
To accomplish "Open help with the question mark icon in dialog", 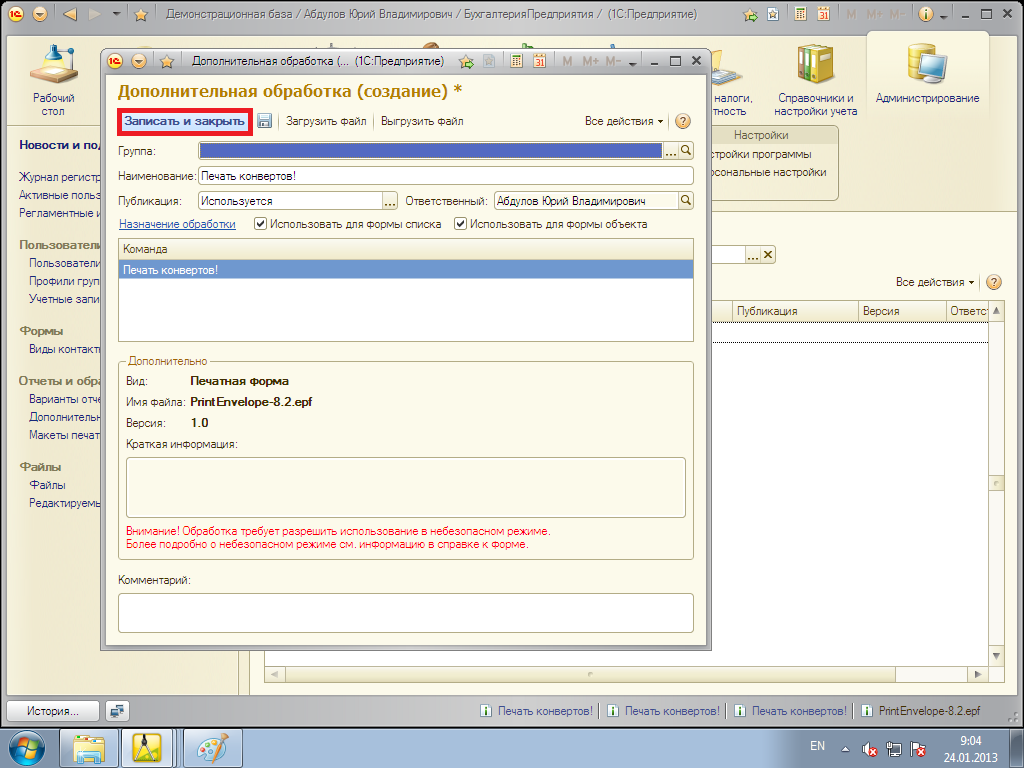I will [683, 121].
